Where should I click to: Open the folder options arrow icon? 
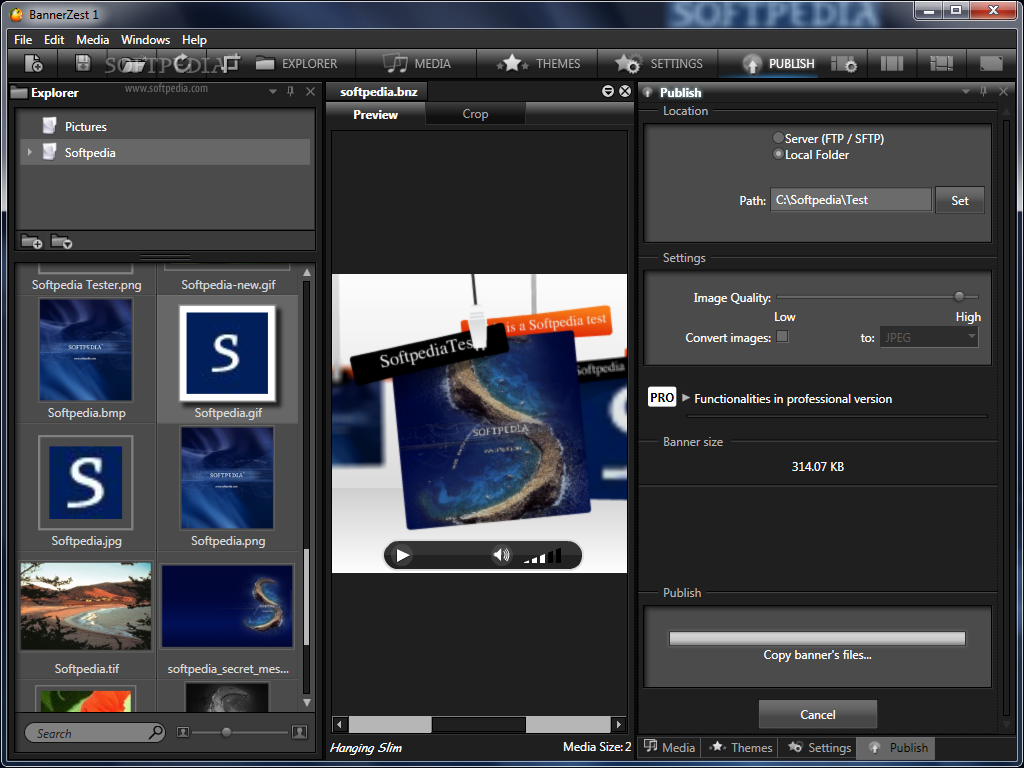point(61,242)
